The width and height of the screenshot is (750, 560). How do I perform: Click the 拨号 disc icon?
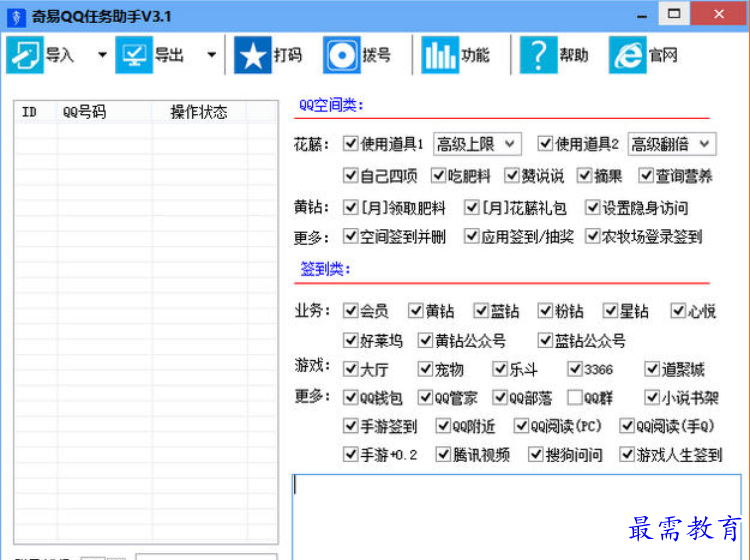coord(342,55)
